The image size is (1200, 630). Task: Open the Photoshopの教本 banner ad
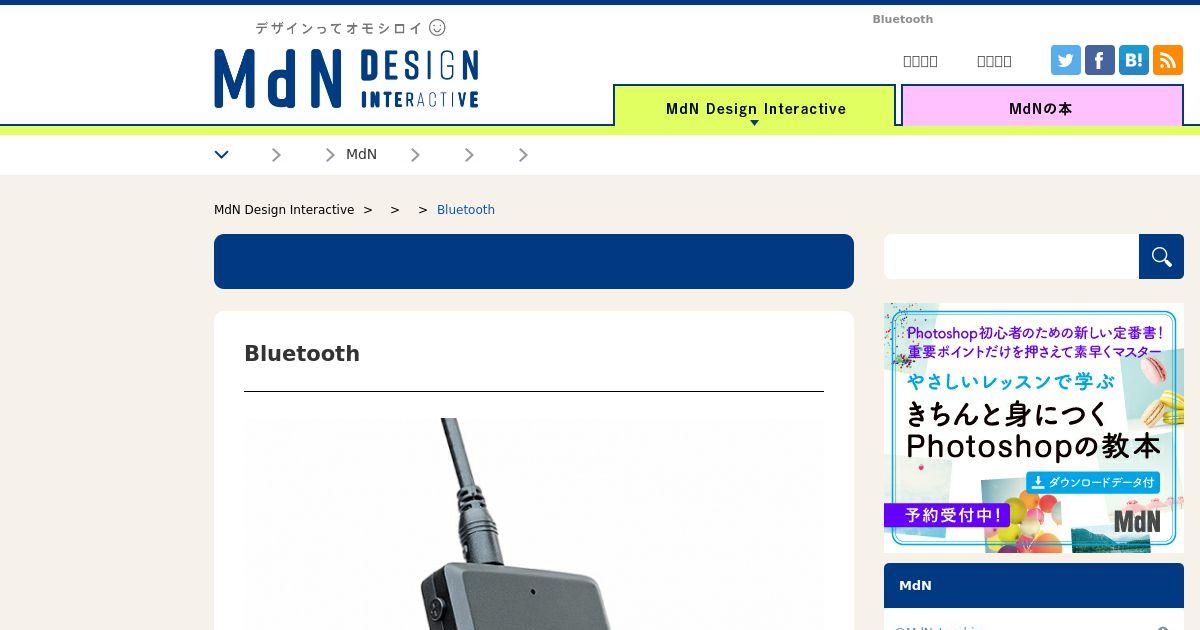(1034, 428)
